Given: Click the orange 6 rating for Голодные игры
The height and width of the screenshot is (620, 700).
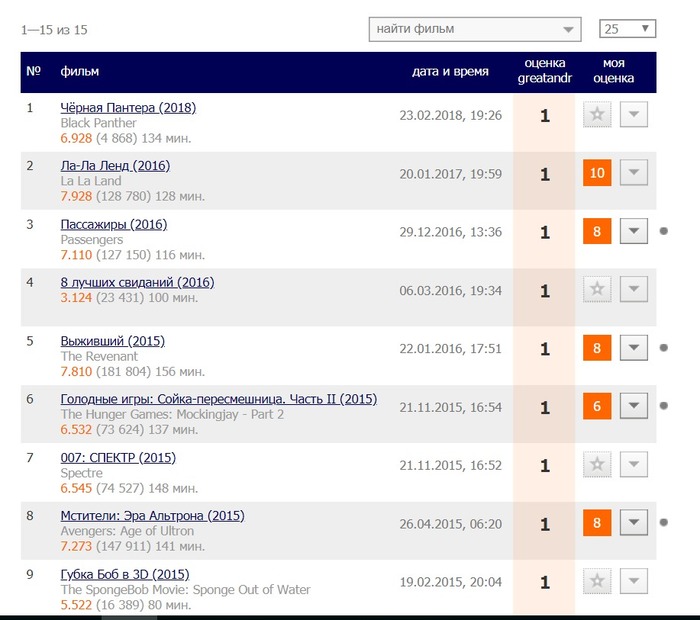Looking at the screenshot, I should 597,407.
